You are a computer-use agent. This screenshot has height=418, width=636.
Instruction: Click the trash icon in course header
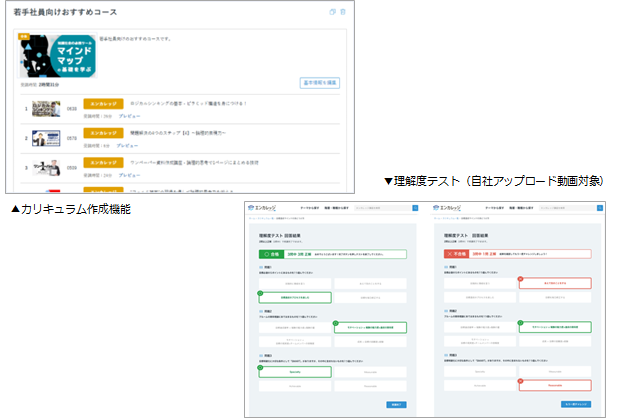click(x=343, y=12)
